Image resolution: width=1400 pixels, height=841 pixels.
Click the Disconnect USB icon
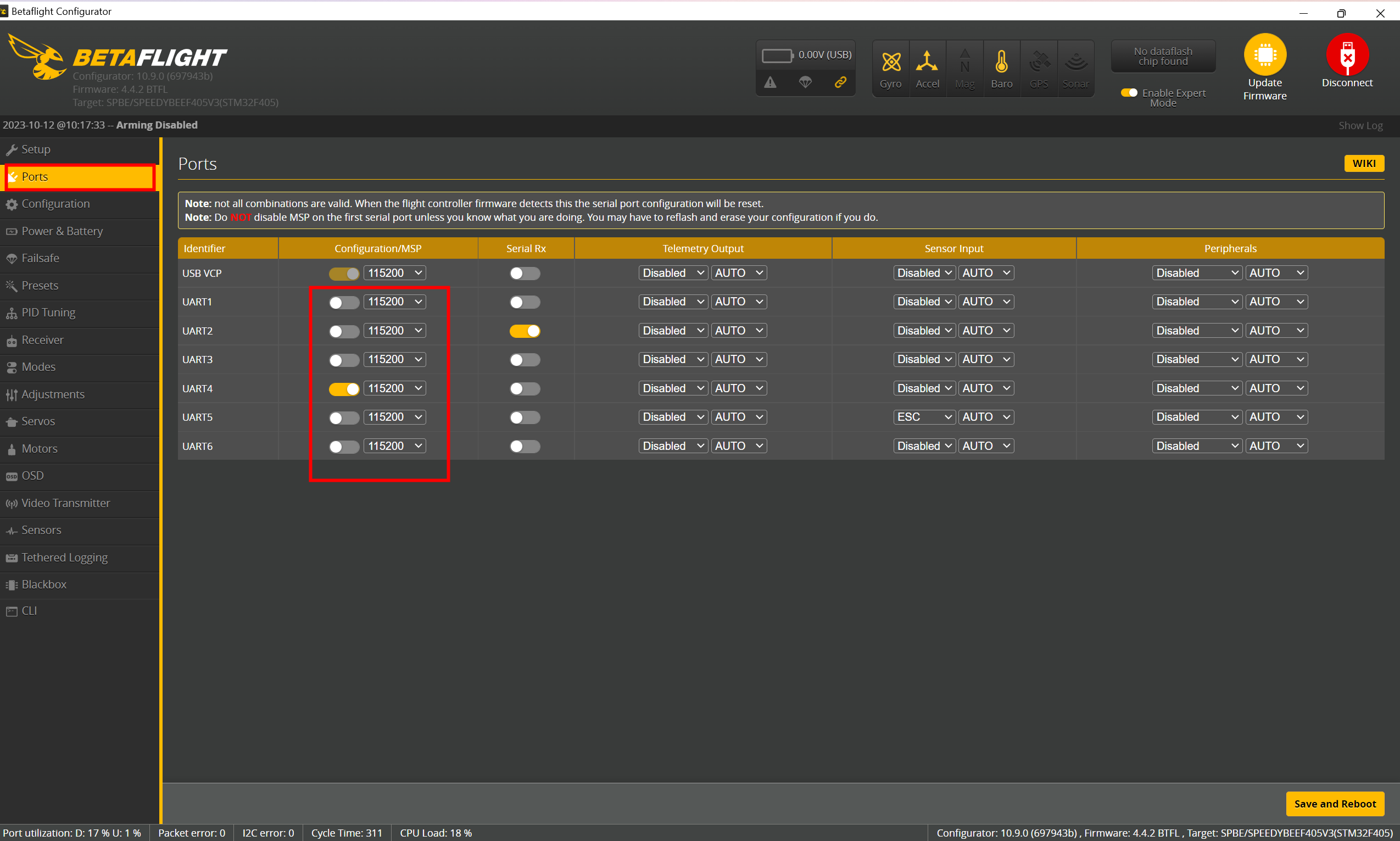tap(1347, 55)
